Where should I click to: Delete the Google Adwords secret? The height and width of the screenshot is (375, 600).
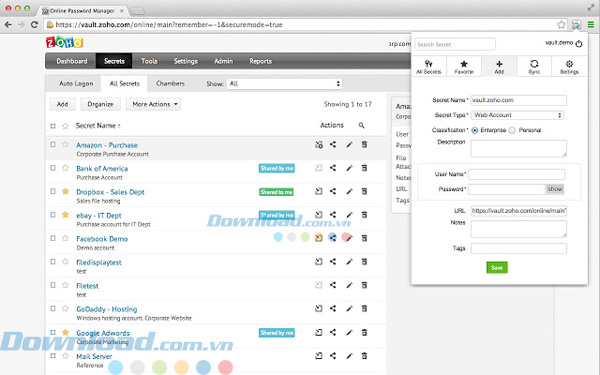[x=364, y=333]
